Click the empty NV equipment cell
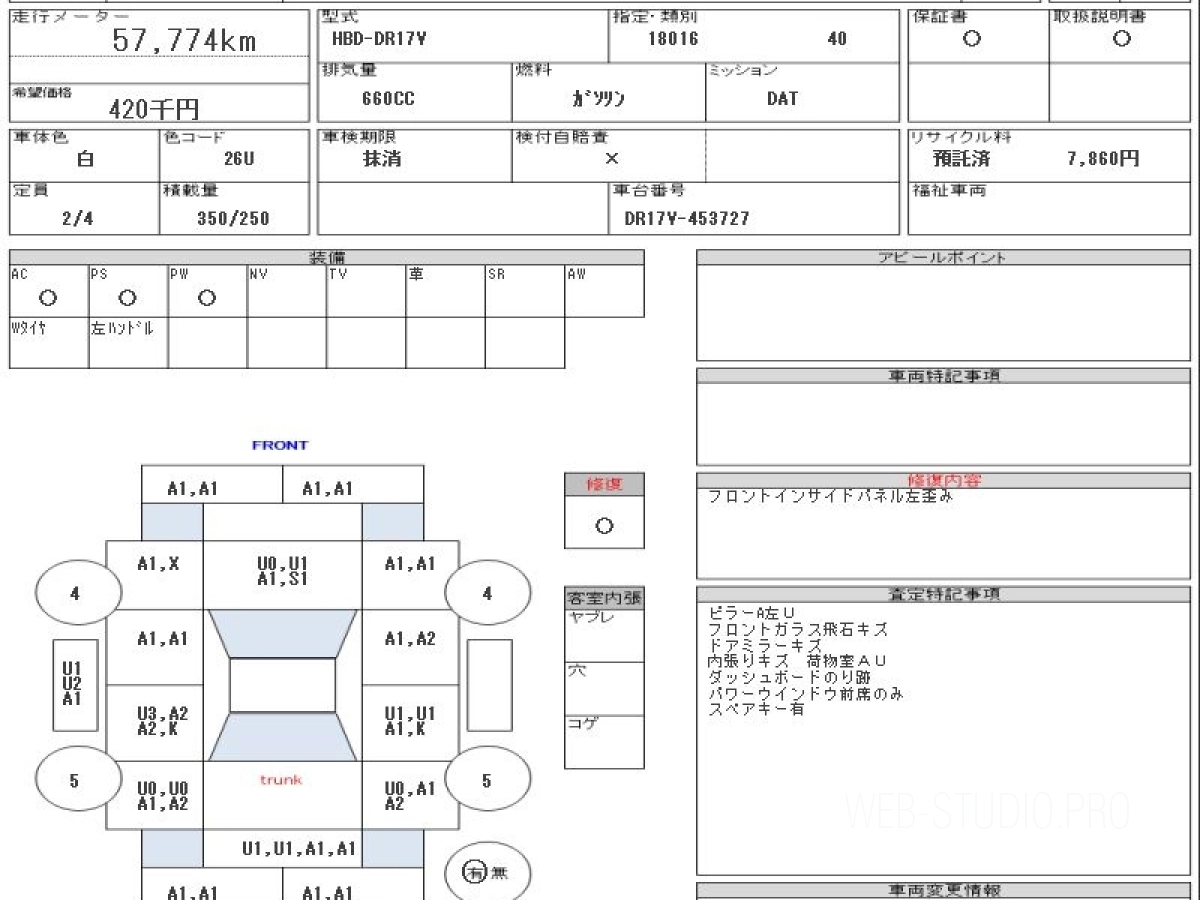 coord(287,291)
